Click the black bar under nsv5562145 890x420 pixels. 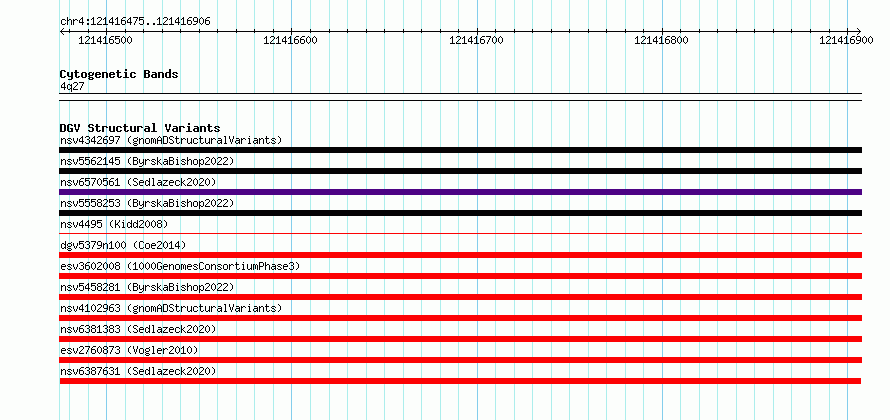tap(460, 171)
